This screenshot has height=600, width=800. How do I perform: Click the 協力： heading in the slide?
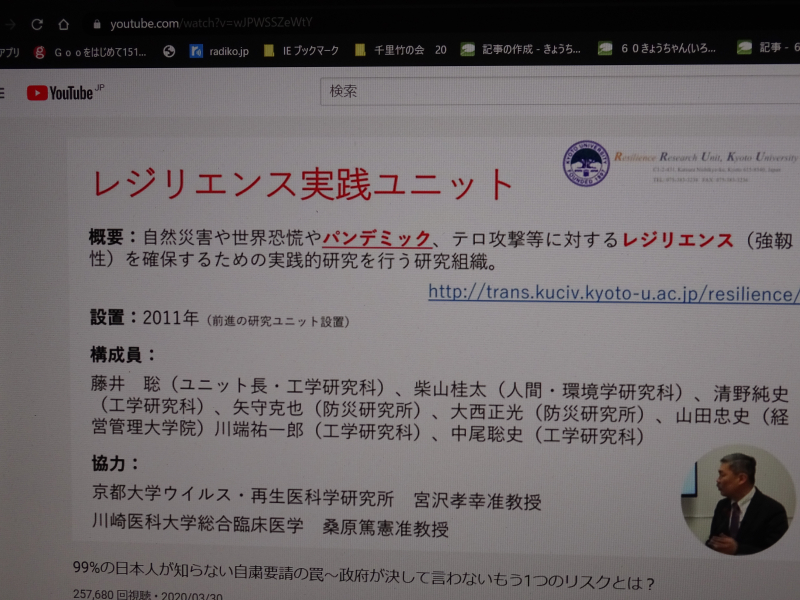[x=115, y=463]
